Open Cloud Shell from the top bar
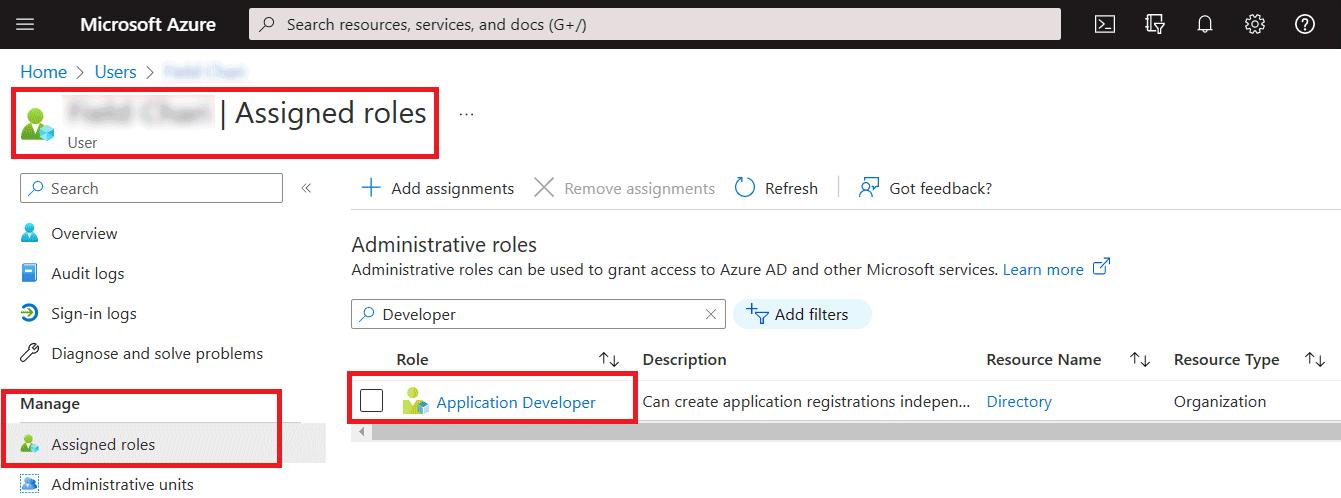Viewport: 1341px width, 498px height. coord(1105,24)
